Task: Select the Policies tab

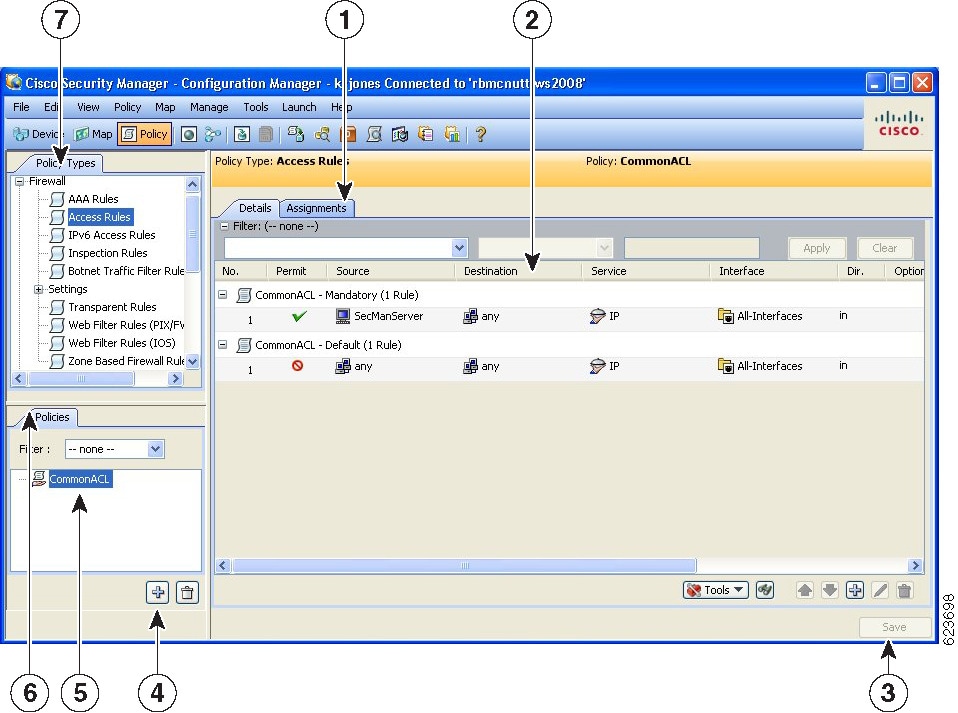Action: pos(52,417)
